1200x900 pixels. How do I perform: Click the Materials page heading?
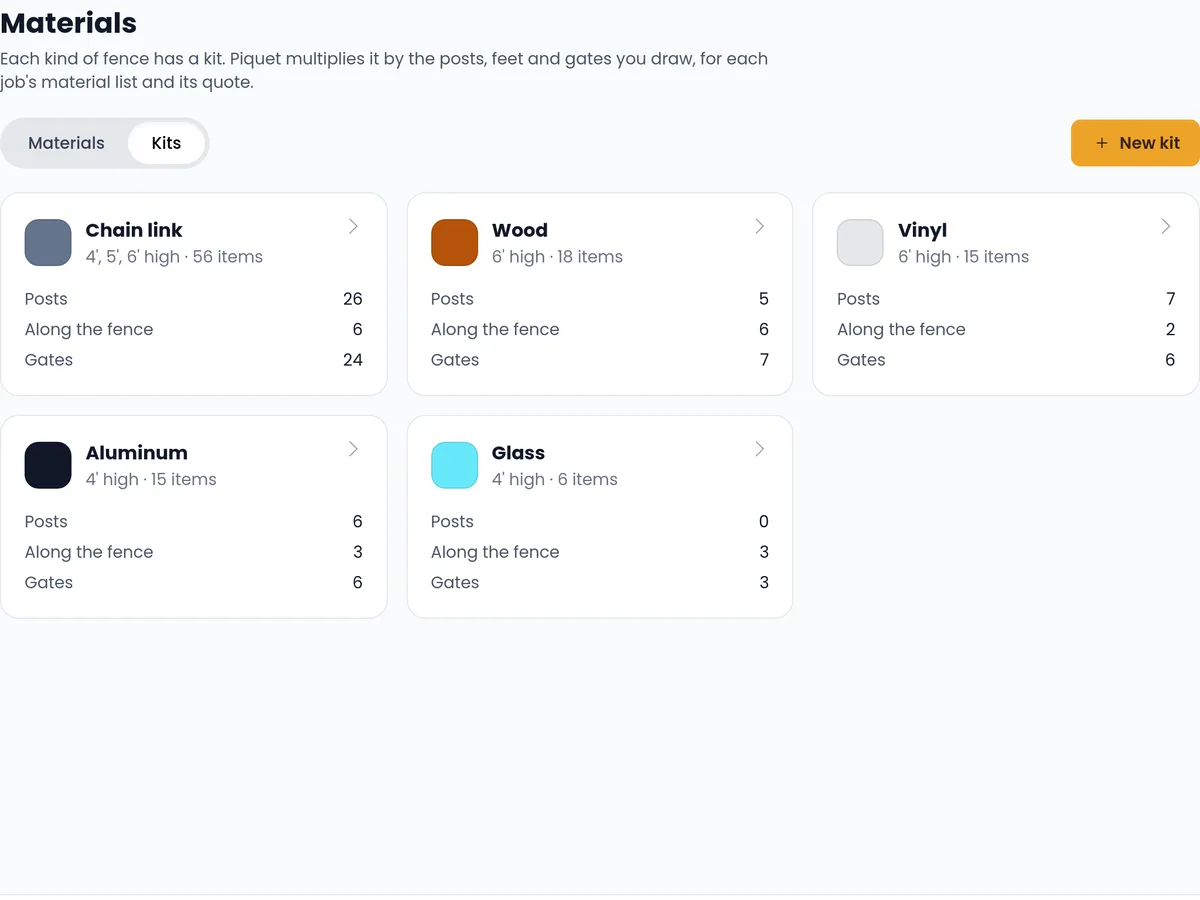click(x=68, y=23)
